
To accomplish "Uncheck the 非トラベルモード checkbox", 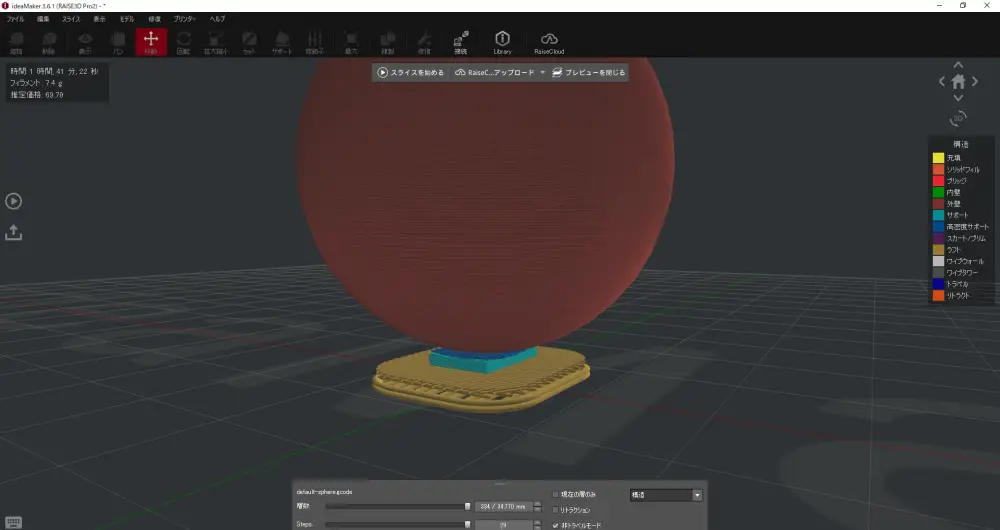I will click(556, 524).
